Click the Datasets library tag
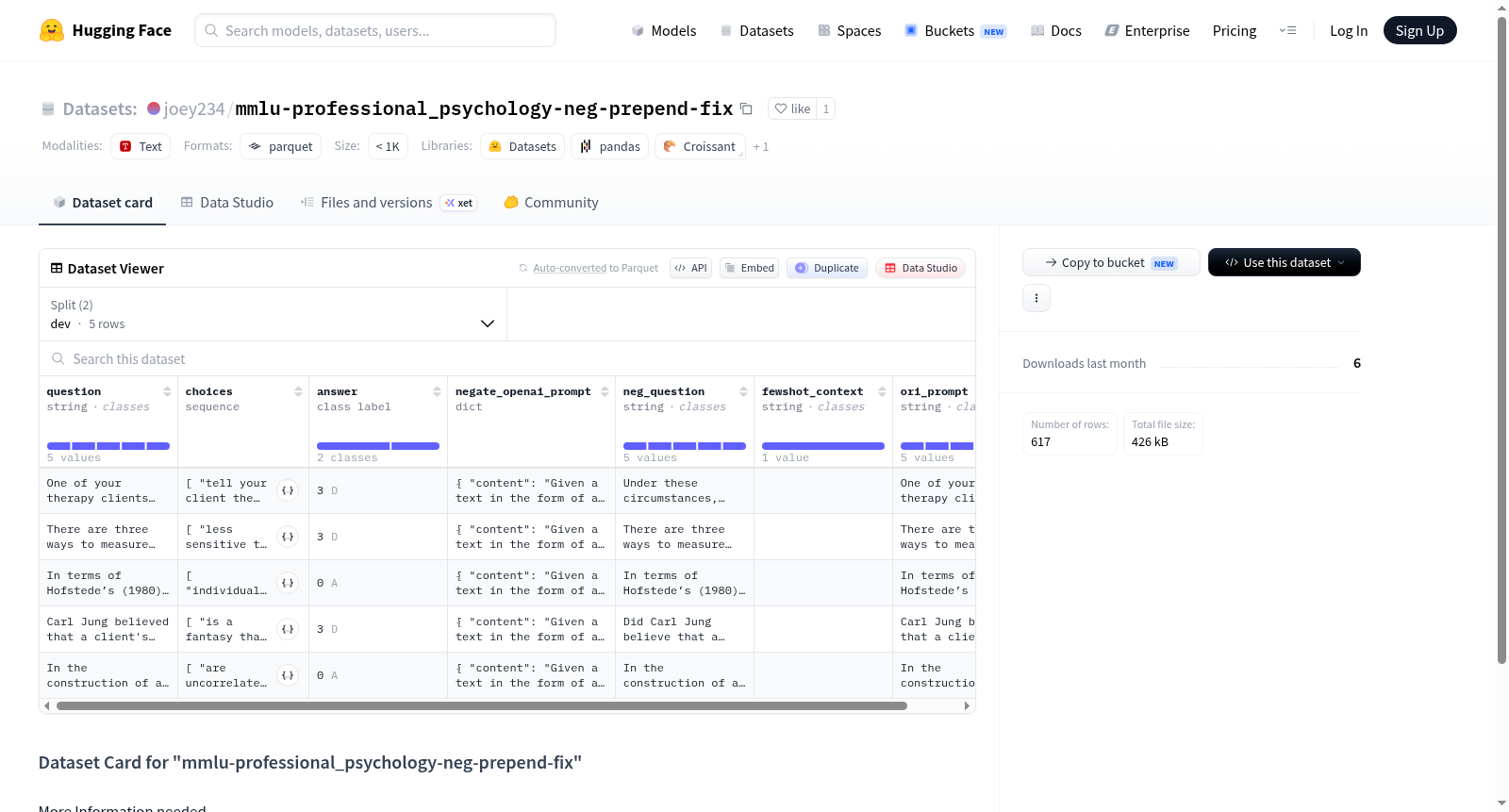Image resolution: width=1509 pixels, height=812 pixels. (522, 146)
